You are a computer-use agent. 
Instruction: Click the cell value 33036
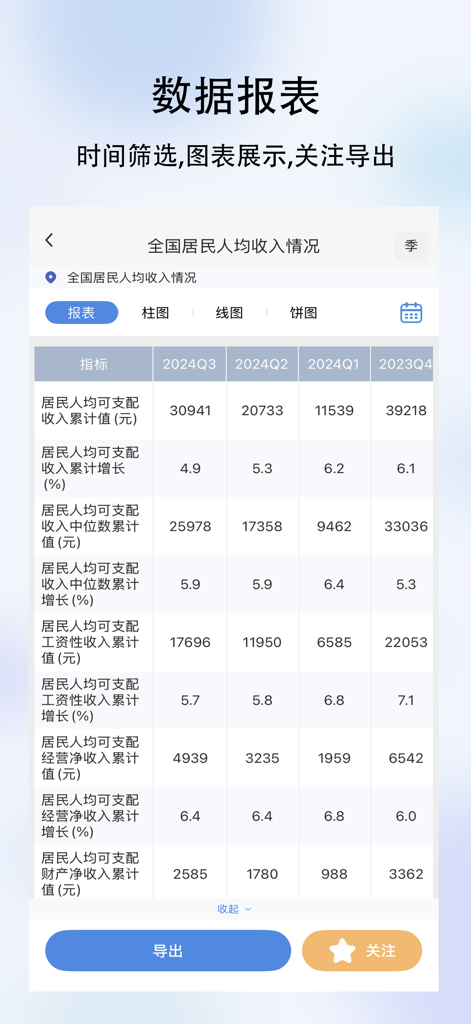406,526
